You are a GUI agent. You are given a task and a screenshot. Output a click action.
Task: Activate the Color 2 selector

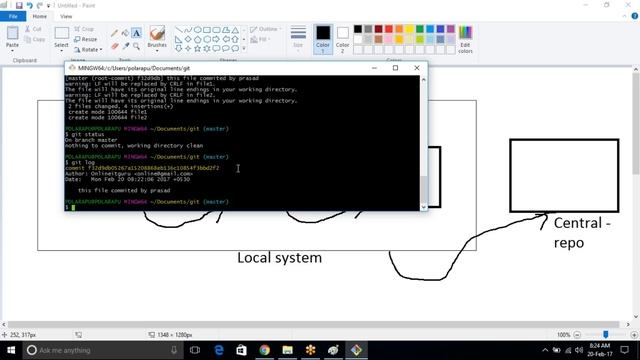[342, 39]
